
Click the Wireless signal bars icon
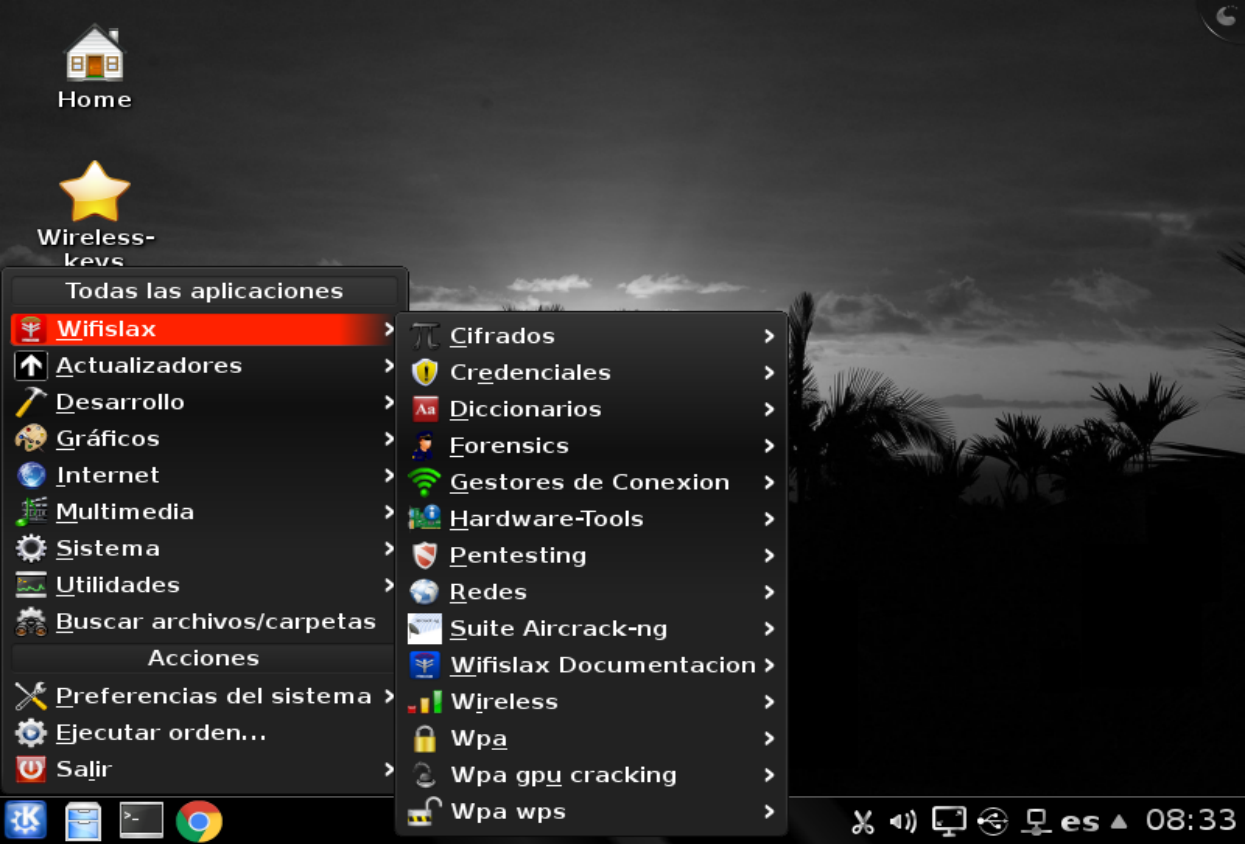tap(425, 702)
